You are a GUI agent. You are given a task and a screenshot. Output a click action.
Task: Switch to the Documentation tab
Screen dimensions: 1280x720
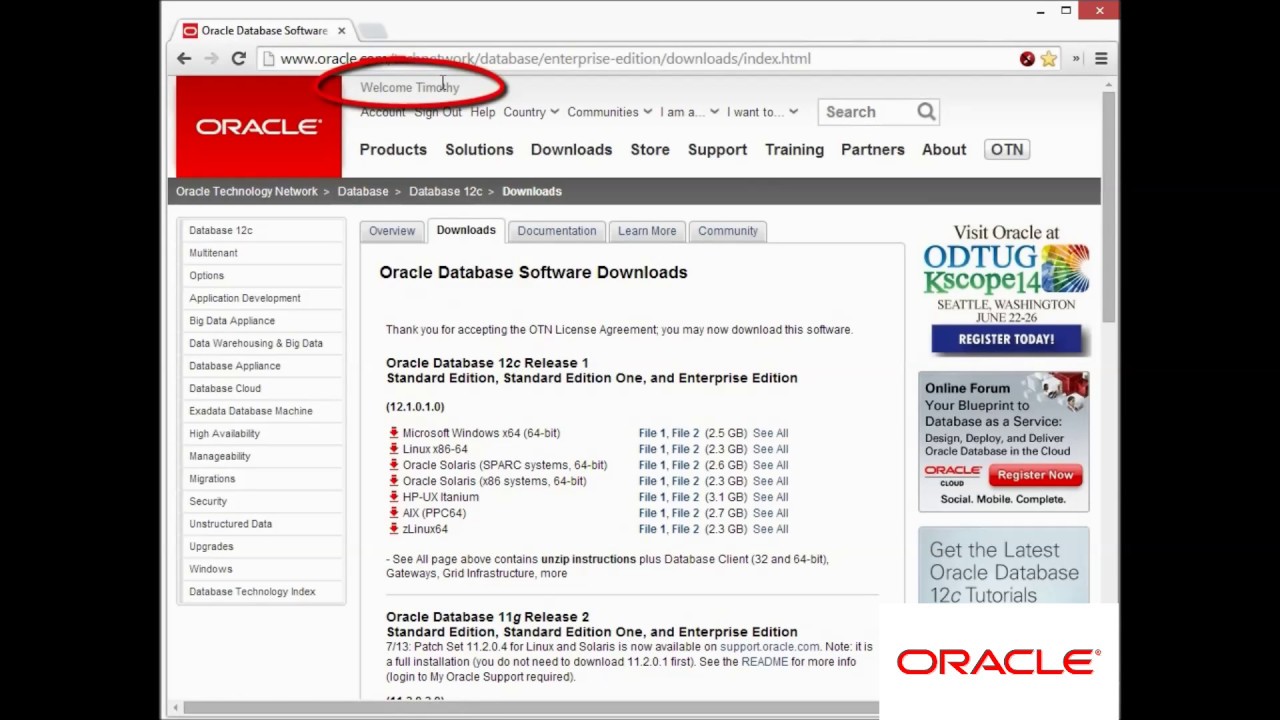(x=556, y=231)
